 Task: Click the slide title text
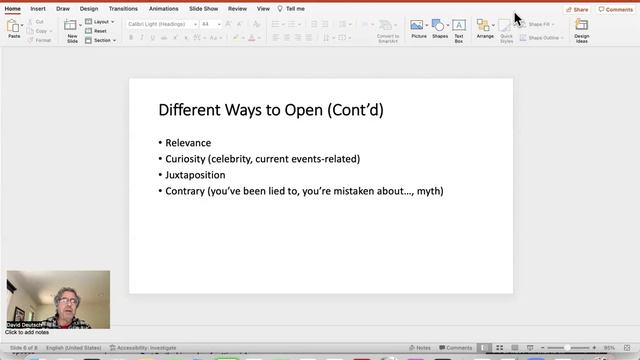point(271,110)
